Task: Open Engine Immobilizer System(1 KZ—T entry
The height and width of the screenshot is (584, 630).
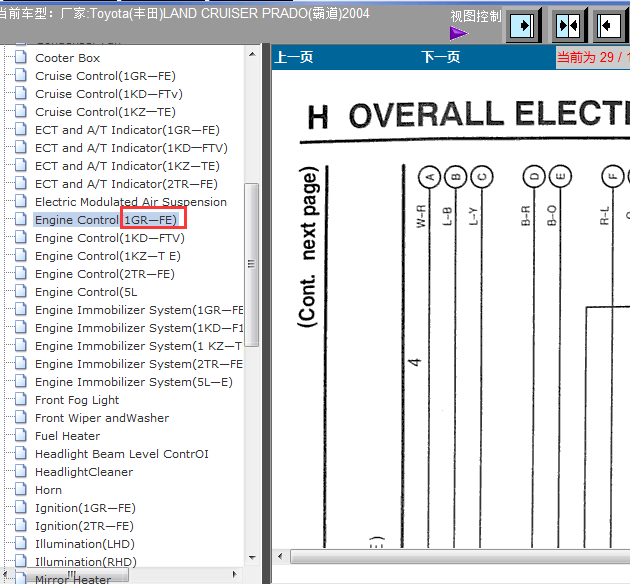Action: [x=139, y=346]
